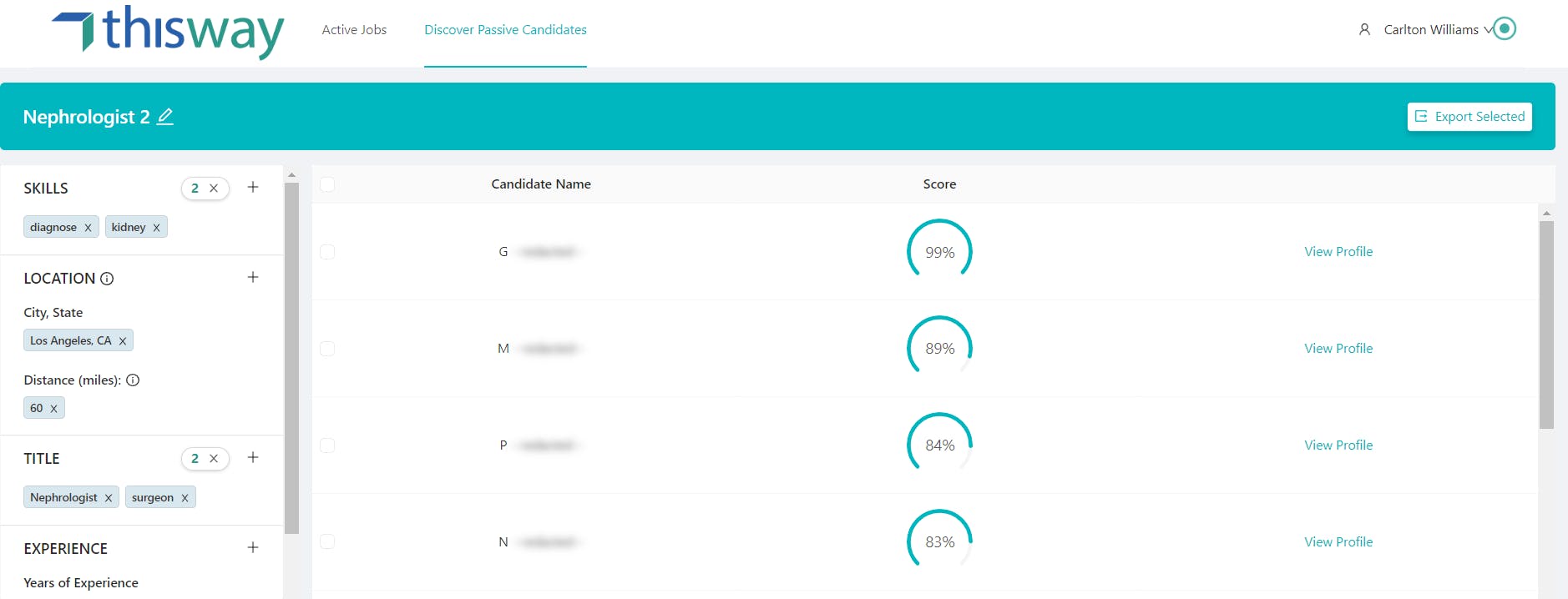Expand Skills with the plus icon

coord(253,188)
